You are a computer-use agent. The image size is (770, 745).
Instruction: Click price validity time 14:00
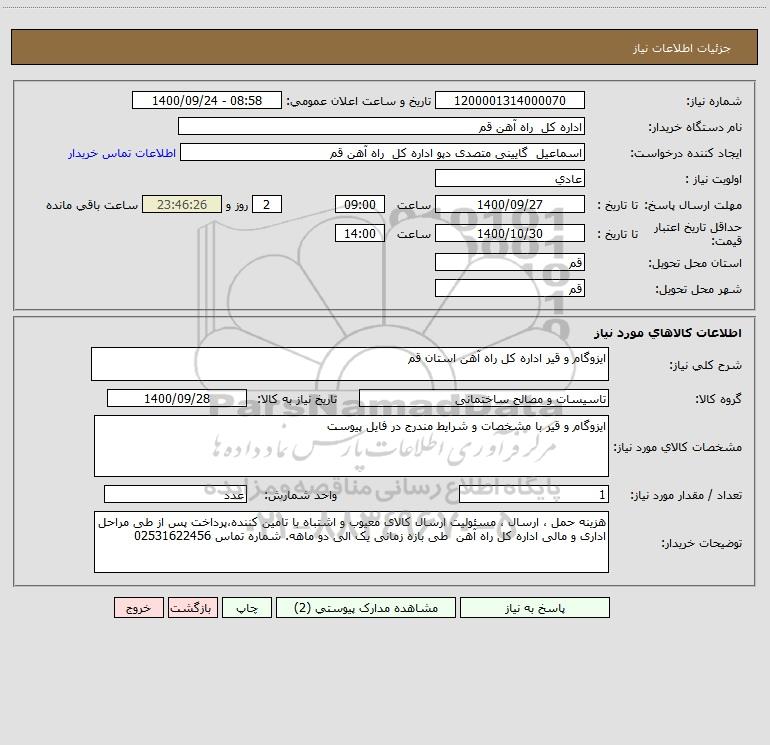click(359, 233)
